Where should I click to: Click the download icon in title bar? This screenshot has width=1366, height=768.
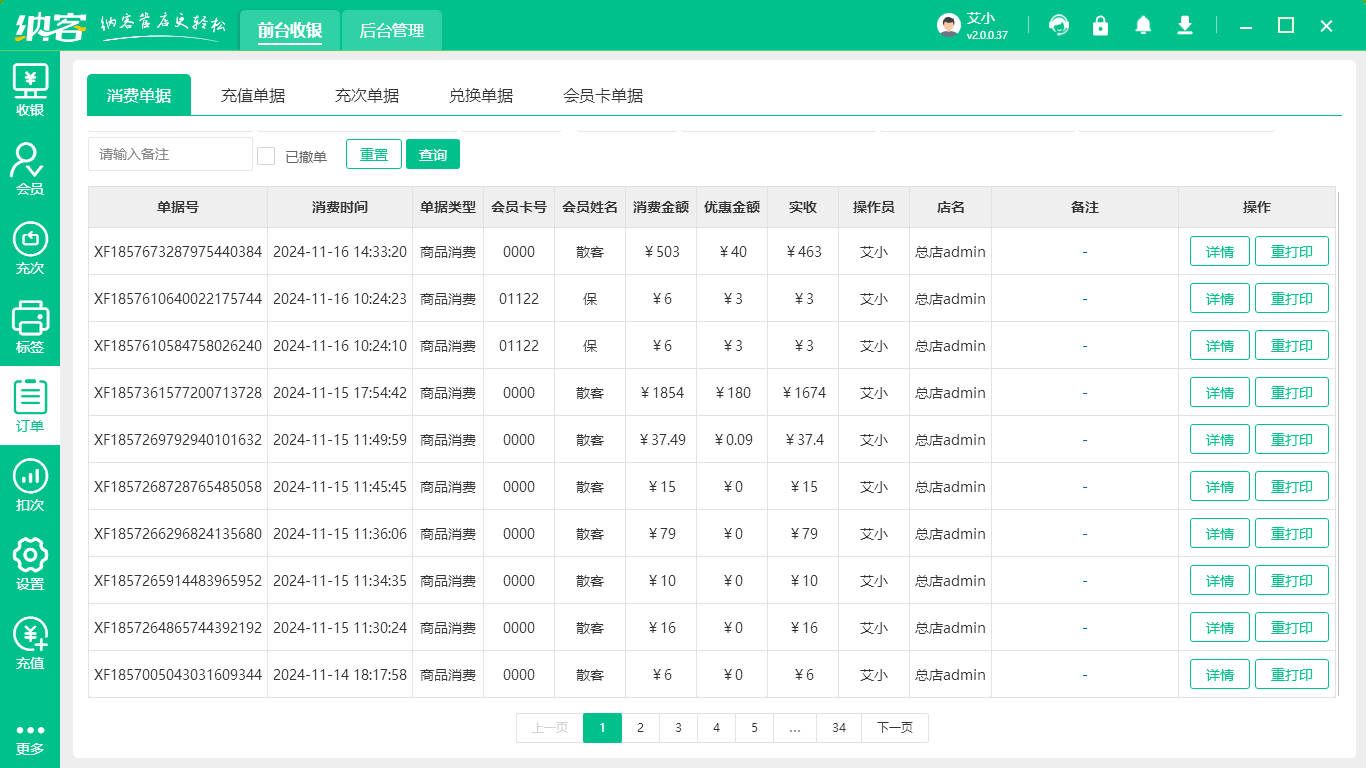(1185, 26)
